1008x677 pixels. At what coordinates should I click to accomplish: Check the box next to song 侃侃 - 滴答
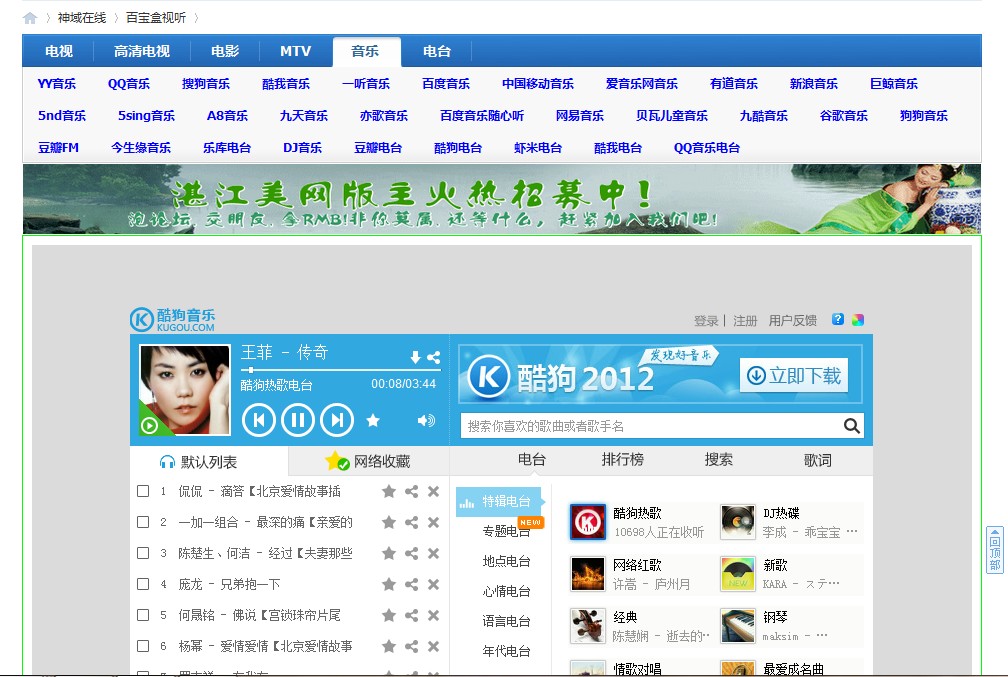[x=143, y=492]
